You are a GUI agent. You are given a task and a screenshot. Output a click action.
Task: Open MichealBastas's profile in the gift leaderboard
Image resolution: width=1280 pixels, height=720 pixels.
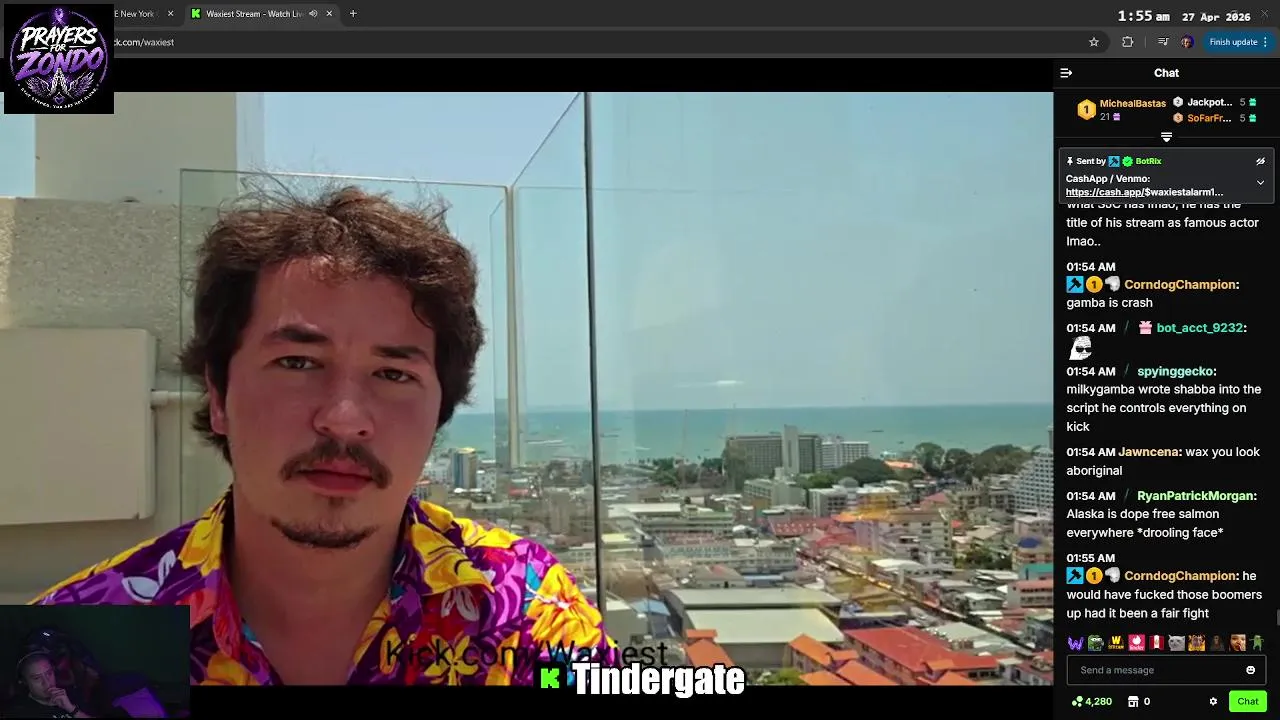click(1132, 103)
